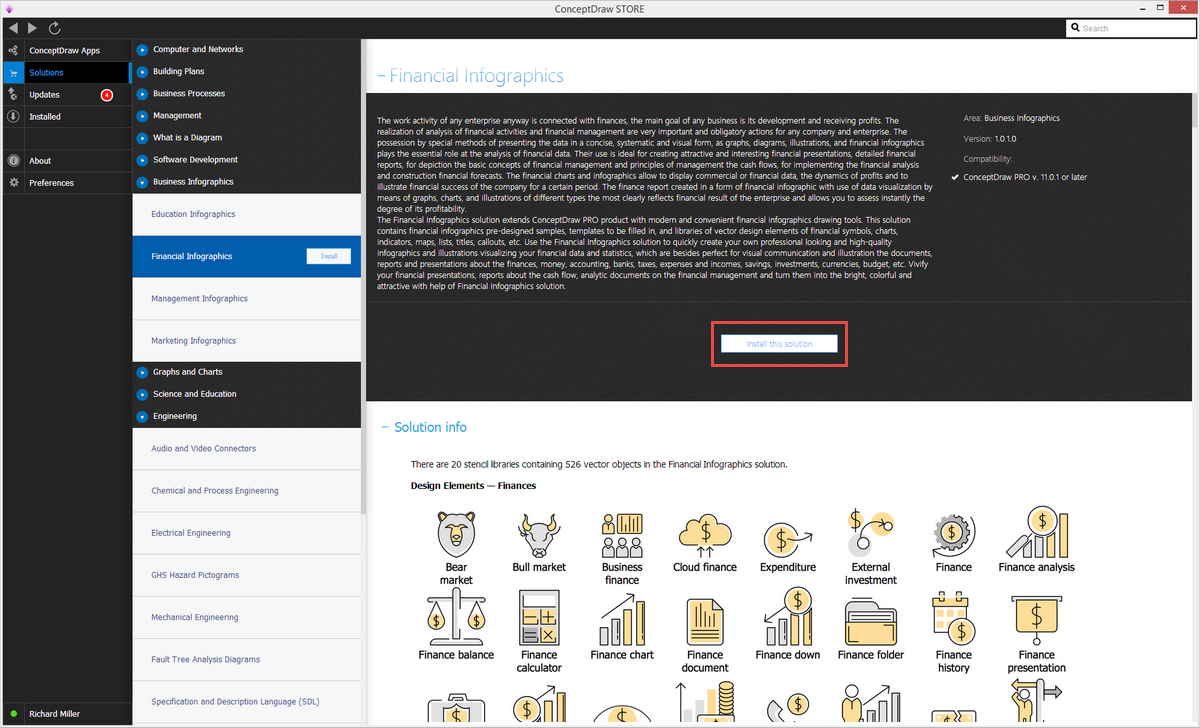This screenshot has width=1200, height=728.
Task: Expand the Software Development category
Action: point(143,159)
